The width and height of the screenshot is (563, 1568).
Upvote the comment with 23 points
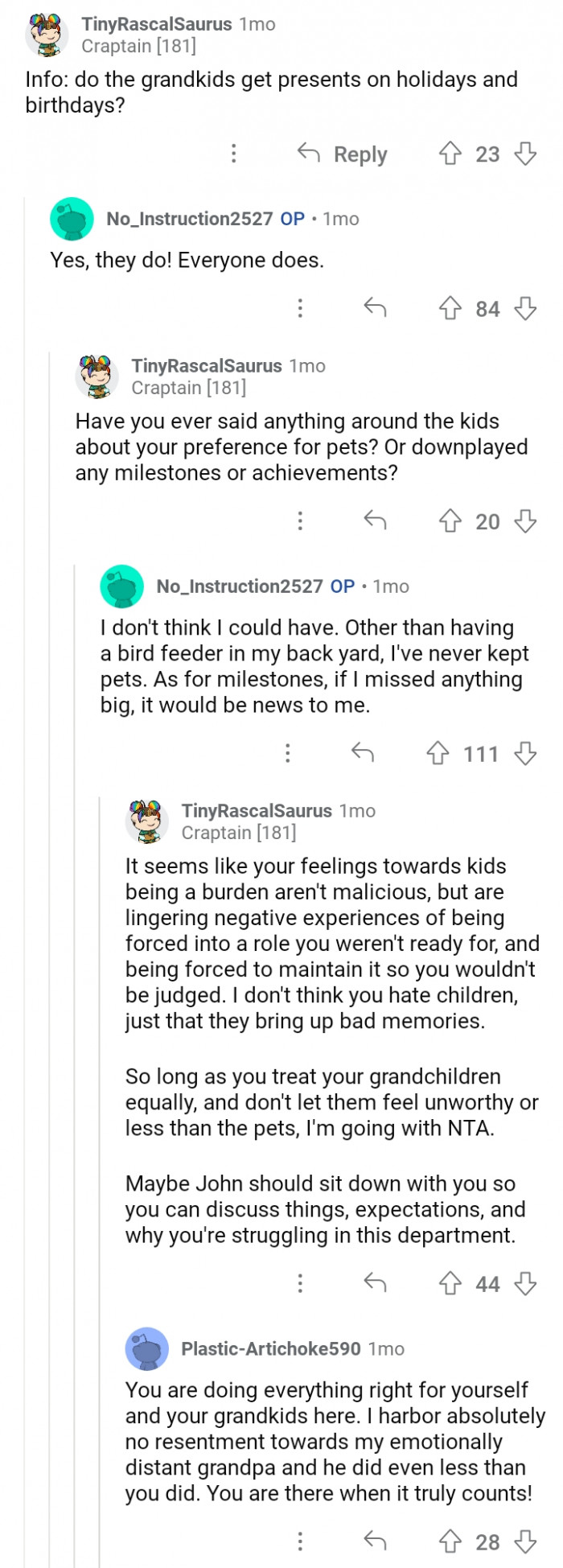[x=450, y=154]
